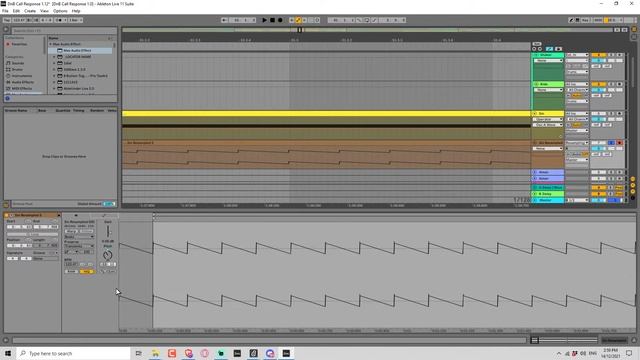Select the Sounds browser category
Screen dimensions: 640x360
pos(18,63)
